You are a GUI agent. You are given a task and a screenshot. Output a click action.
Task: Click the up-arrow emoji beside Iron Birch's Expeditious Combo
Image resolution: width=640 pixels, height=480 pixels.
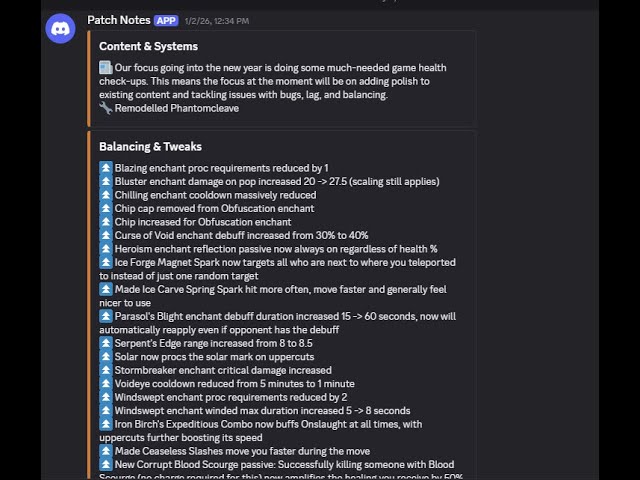click(106, 424)
